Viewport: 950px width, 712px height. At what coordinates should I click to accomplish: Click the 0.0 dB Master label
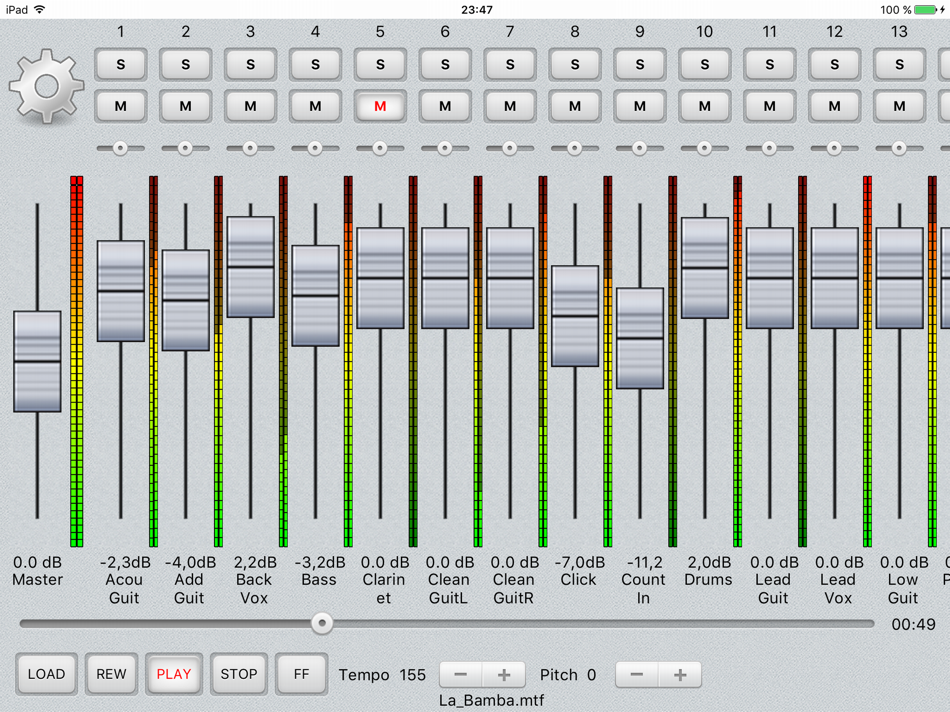[x=38, y=571]
